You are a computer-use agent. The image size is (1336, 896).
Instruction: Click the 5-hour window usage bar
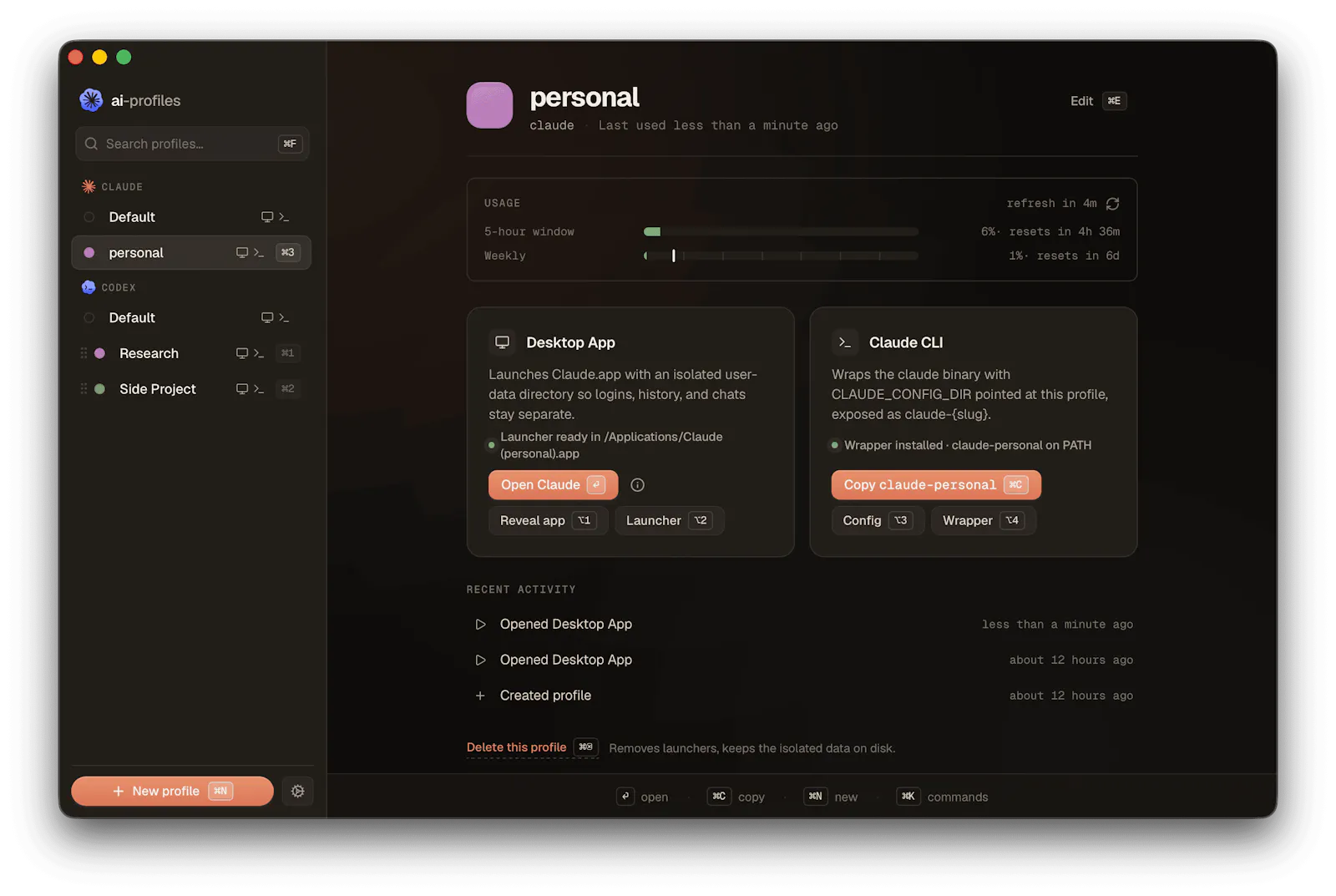[781, 231]
